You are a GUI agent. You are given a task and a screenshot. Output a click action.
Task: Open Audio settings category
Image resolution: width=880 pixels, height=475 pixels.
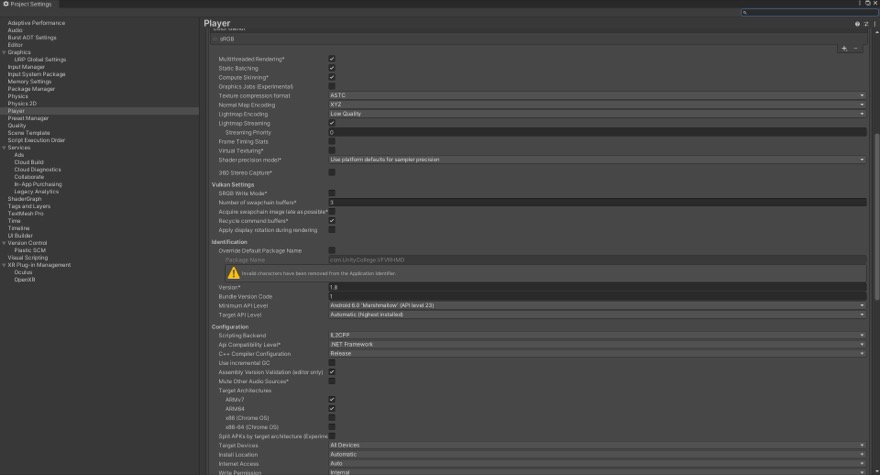[15, 30]
